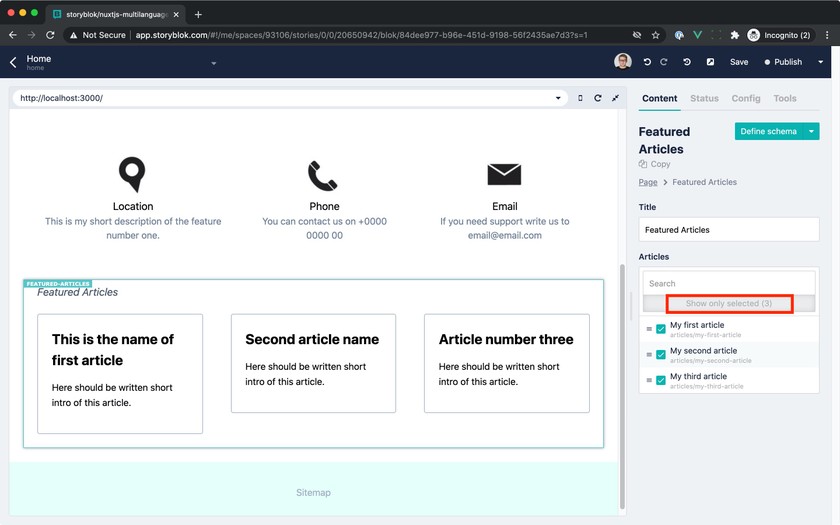This screenshot has width=840, height=525.
Task: Click the eye-slash icon in address bar
Action: click(637, 35)
